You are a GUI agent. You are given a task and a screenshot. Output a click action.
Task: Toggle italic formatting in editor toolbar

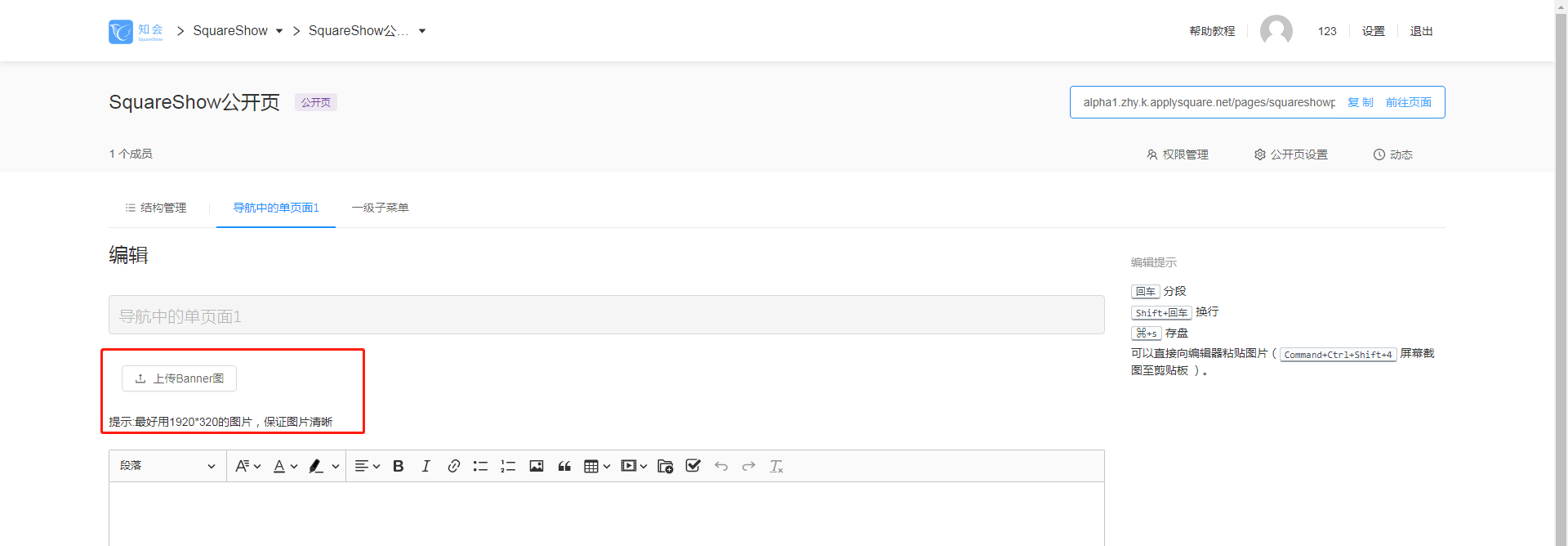425,466
